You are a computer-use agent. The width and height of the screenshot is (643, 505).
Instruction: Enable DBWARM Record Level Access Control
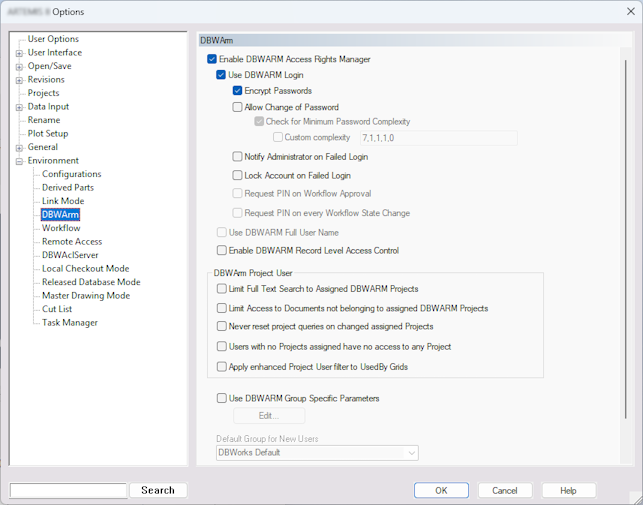(221, 250)
